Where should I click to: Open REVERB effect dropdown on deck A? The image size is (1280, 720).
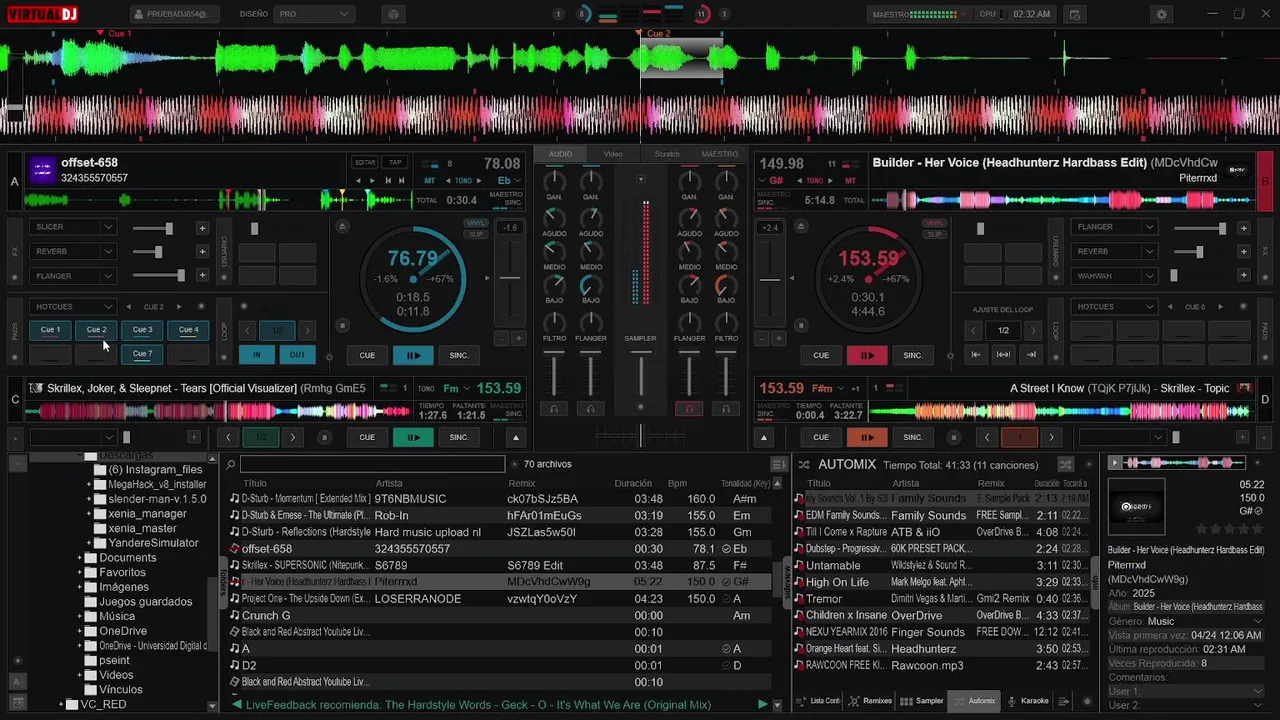pos(72,251)
